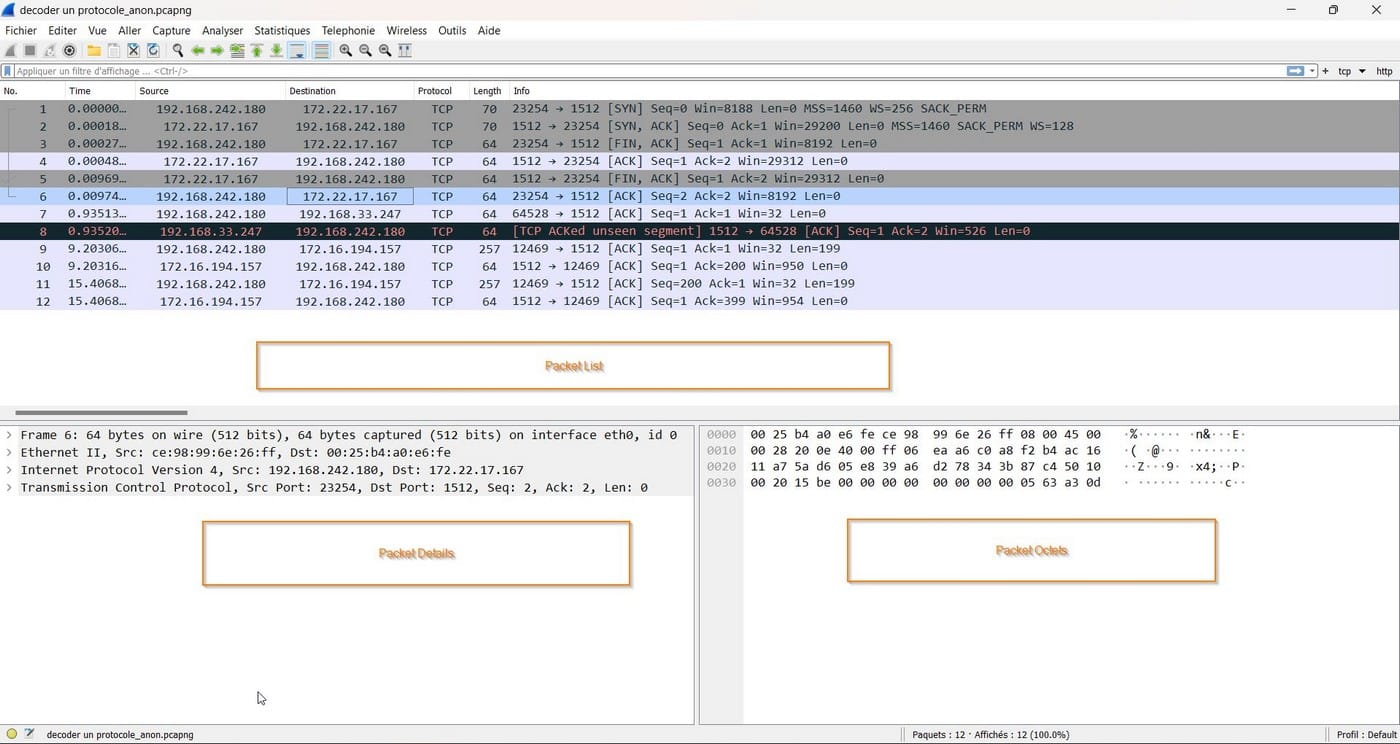Jump to the last packet using the toolbar
1400x744 pixels.
(277, 50)
